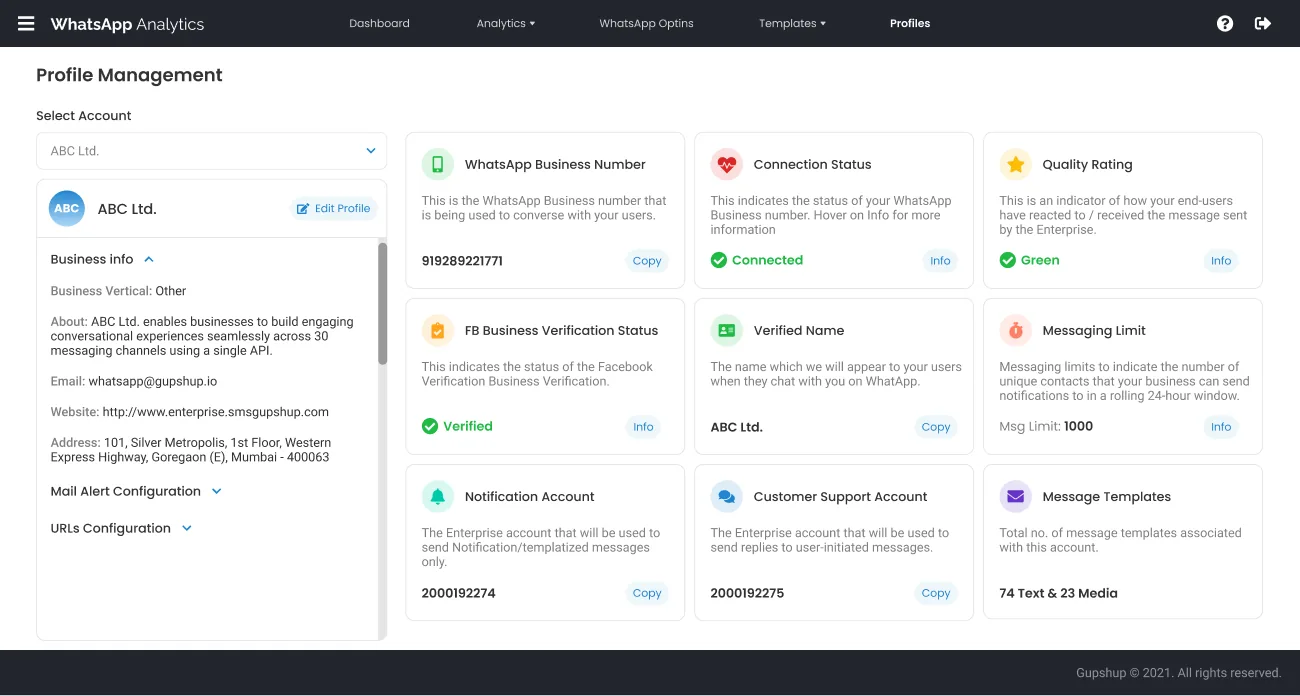The image size is (1300, 696).
Task: Click Info on the Quality Rating card
Action: [1221, 261]
